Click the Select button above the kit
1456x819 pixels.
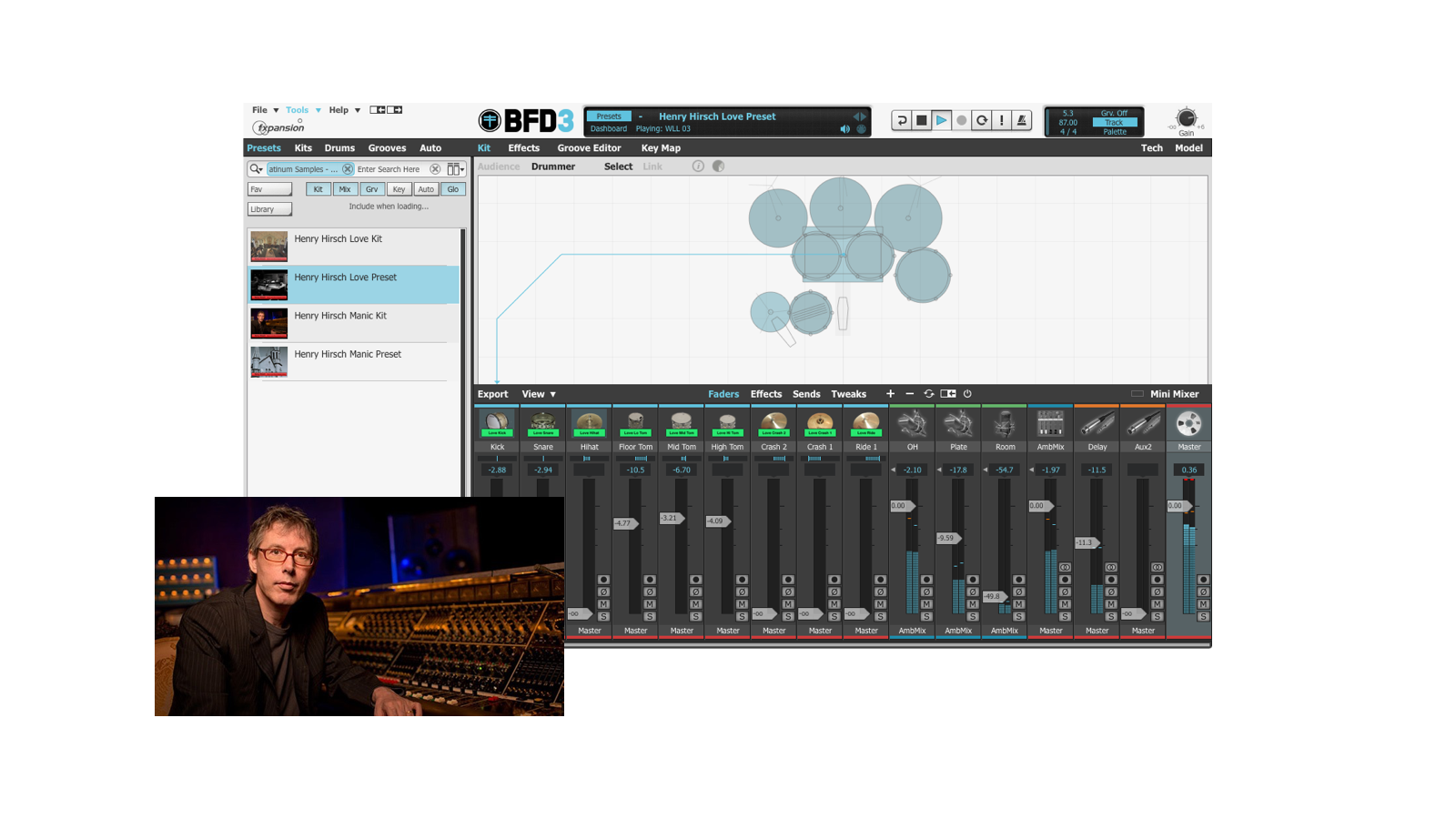pos(618,167)
